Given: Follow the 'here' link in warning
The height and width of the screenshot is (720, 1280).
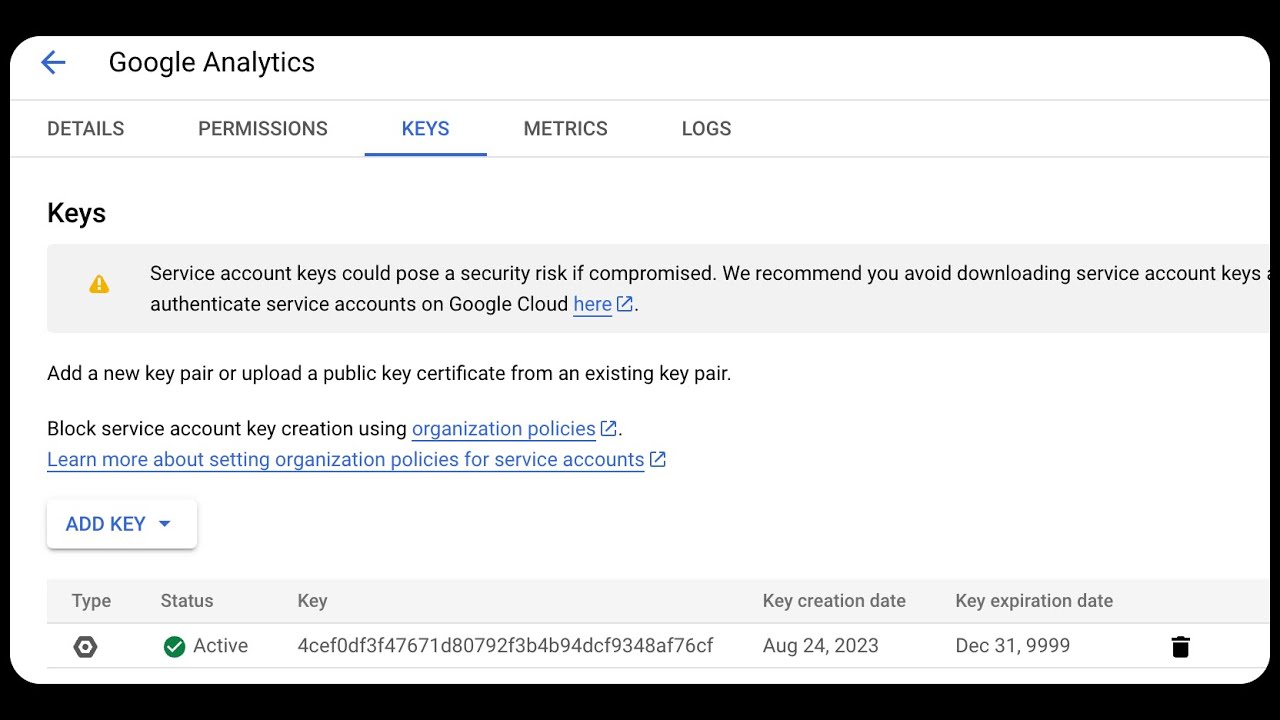Looking at the screenshot, I should tap(592, 305).
